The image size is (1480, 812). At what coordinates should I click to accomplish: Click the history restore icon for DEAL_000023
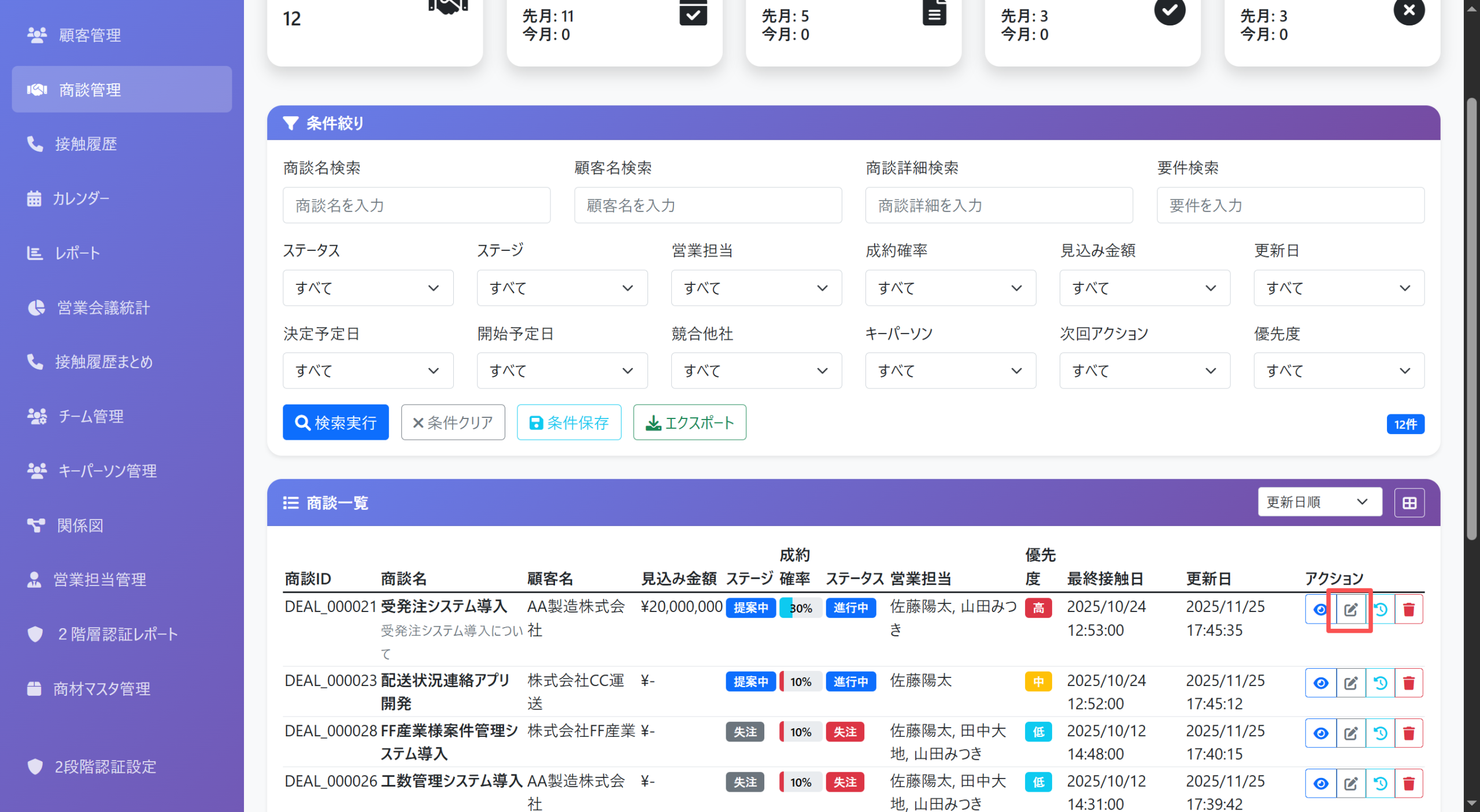click(x=1381, y=683)
